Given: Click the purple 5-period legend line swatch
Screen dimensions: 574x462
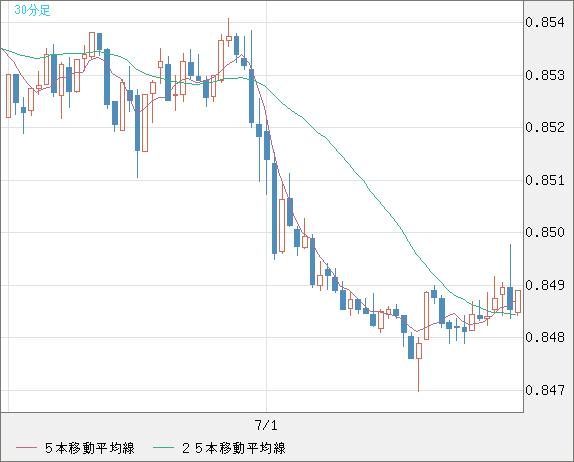Looking at the screenshot, I should pyautogui.click(x=26, y=448).
